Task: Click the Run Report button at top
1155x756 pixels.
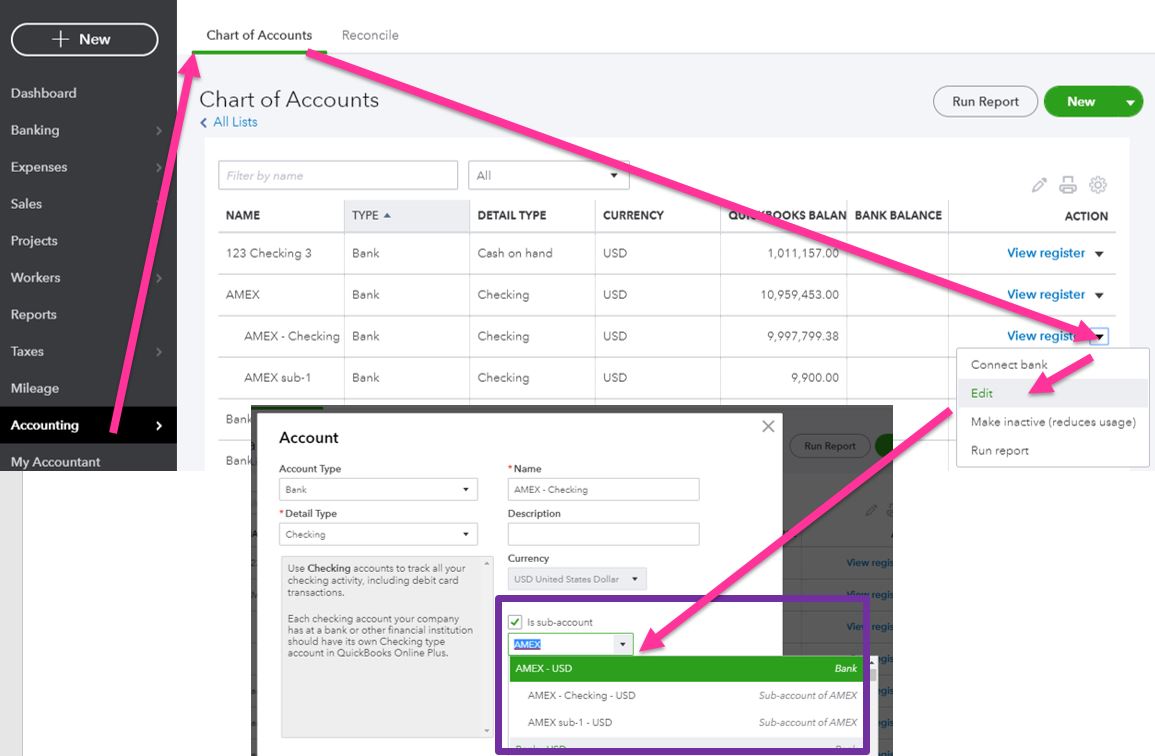Action: tap(986, 102)
